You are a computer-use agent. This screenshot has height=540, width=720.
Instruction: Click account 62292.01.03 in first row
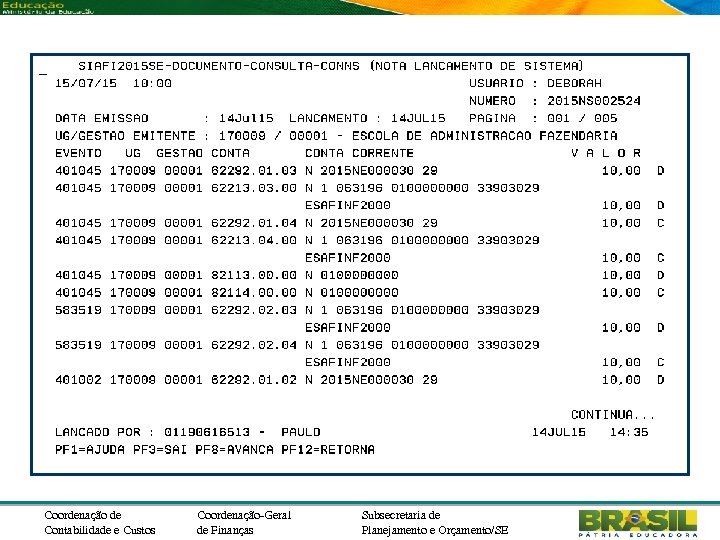pos(254,170)
